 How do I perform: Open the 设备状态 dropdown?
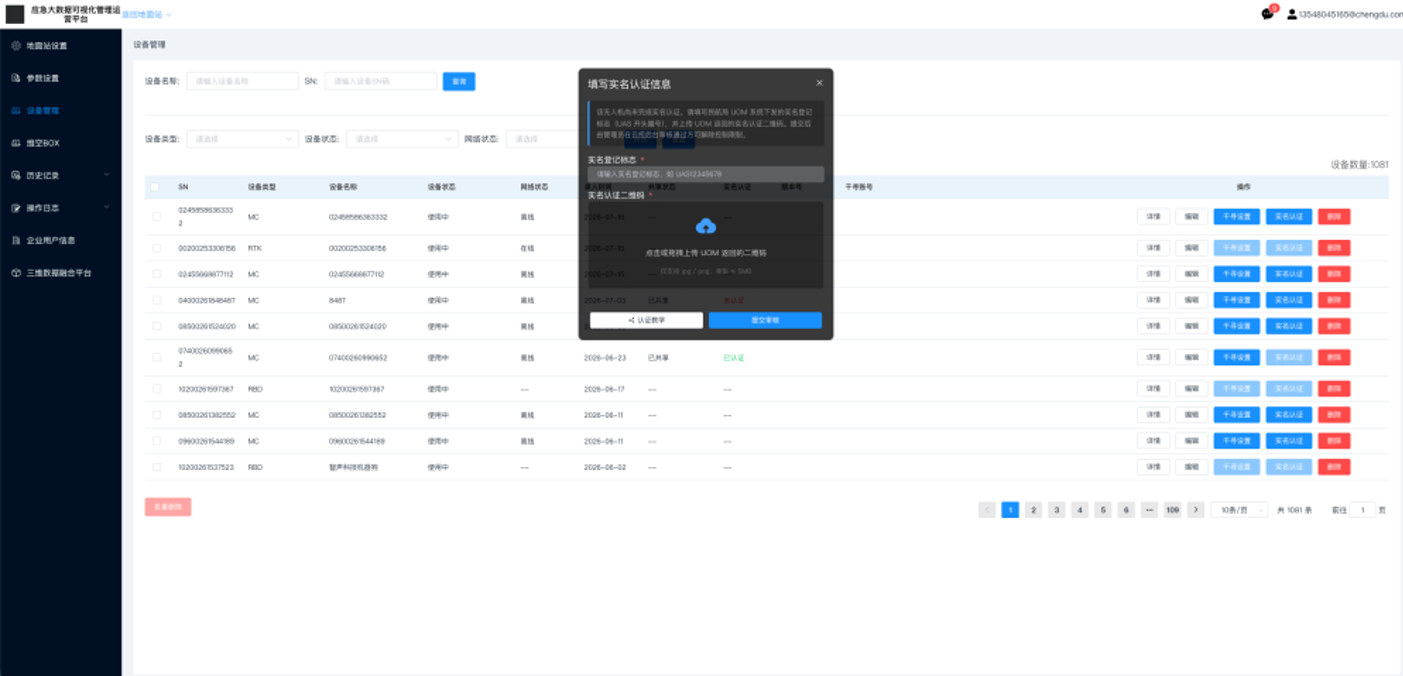click(x=402, y=139)
